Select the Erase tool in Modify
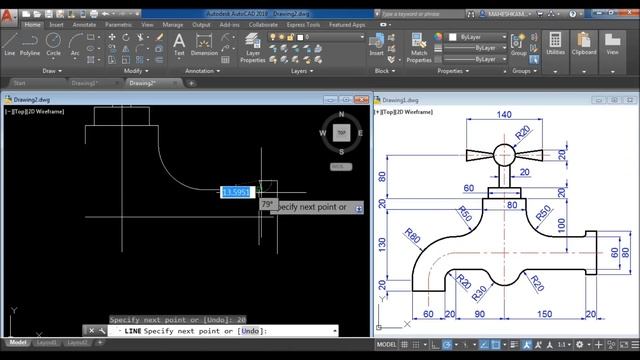The image size is (640, 360). 159,37
